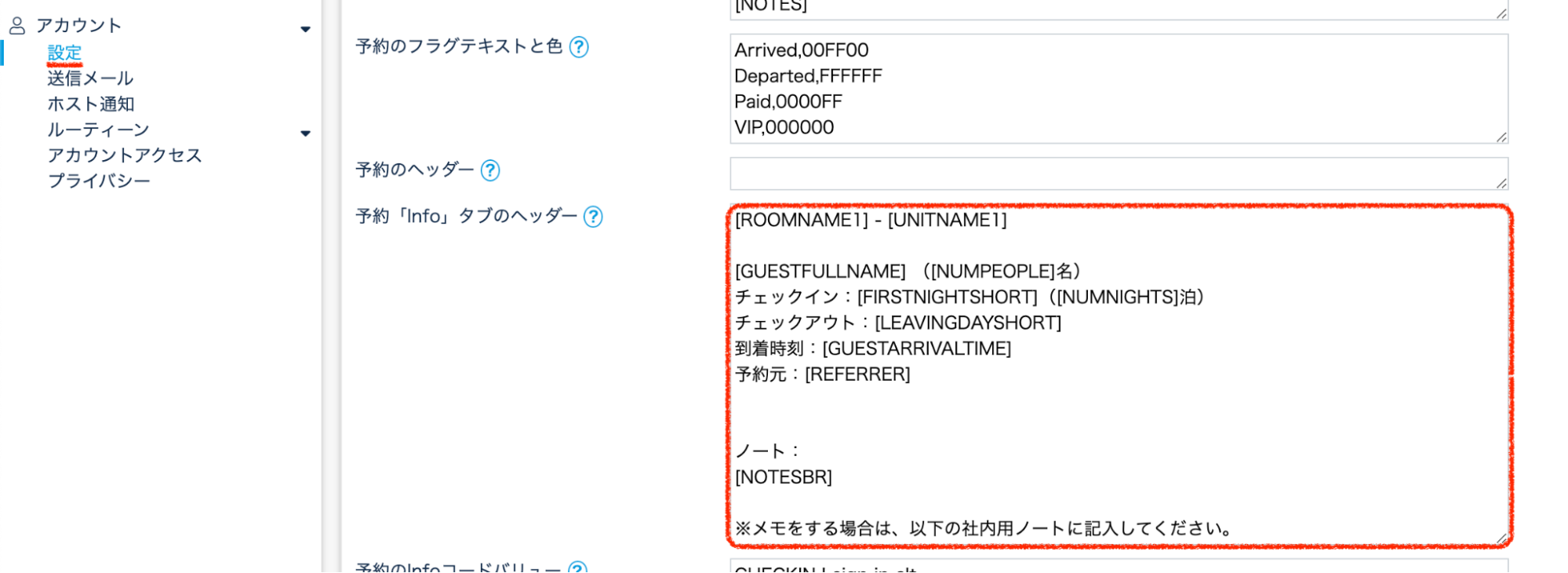Click the アカウント user profile icon

coord(16,26)
